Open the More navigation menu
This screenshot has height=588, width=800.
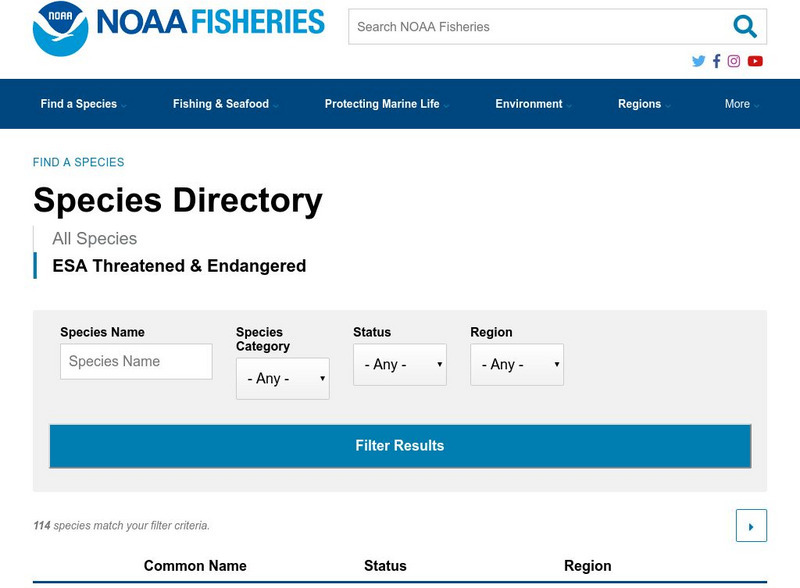tap(741, 104)
